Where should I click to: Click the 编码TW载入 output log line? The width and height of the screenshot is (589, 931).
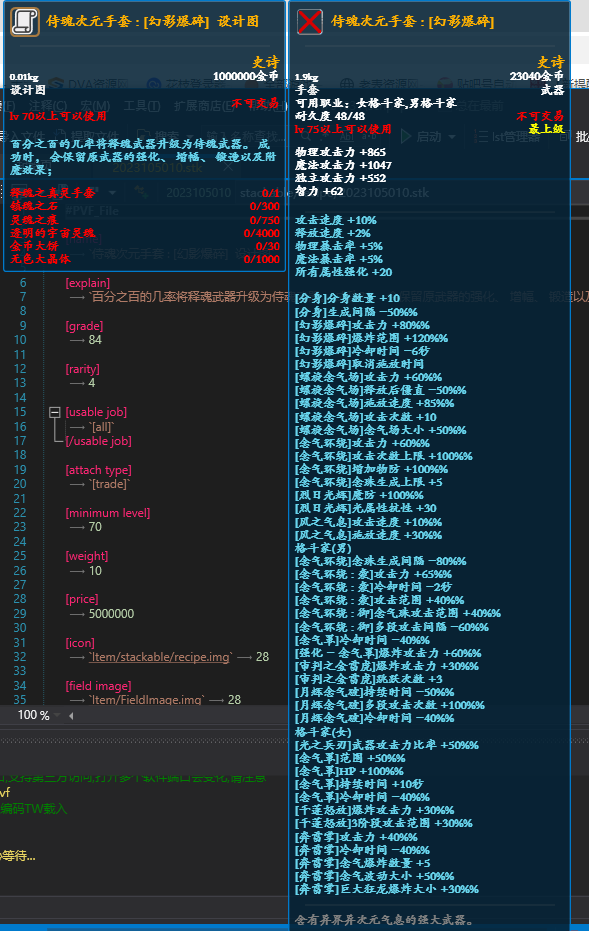(x=34, y=808)
